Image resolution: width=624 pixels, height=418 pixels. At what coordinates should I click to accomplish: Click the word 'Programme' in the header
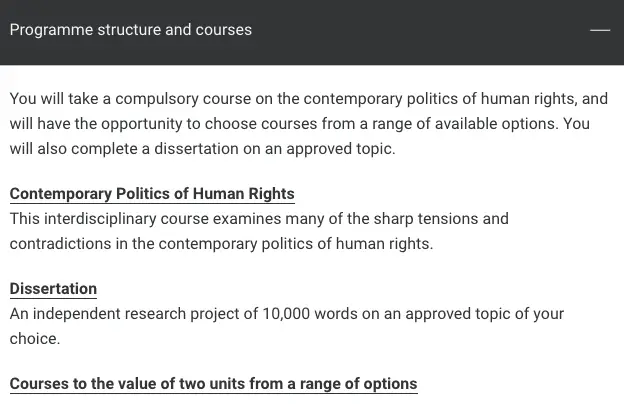(51, 30)
